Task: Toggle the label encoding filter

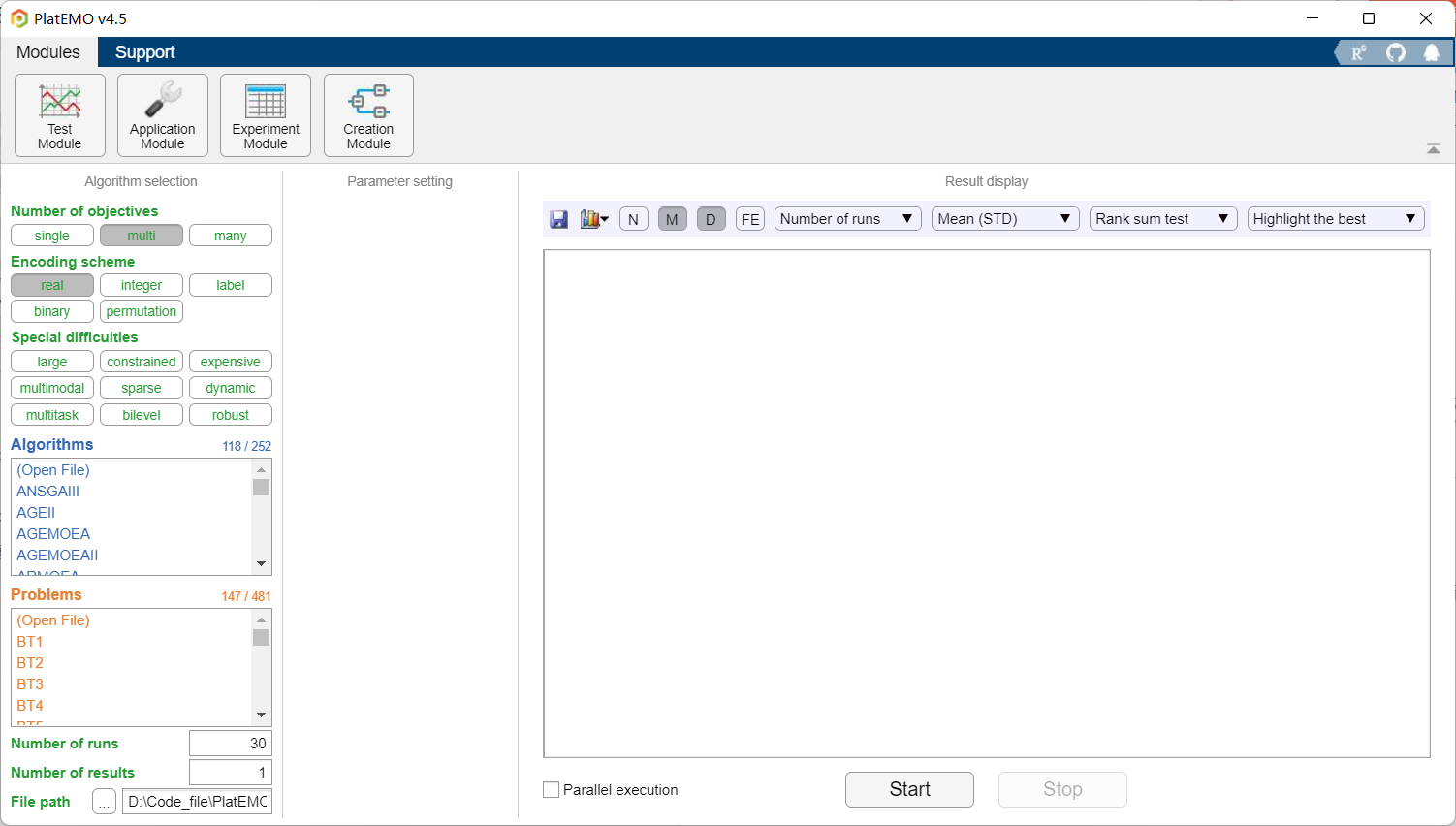Action: [231, 285]
